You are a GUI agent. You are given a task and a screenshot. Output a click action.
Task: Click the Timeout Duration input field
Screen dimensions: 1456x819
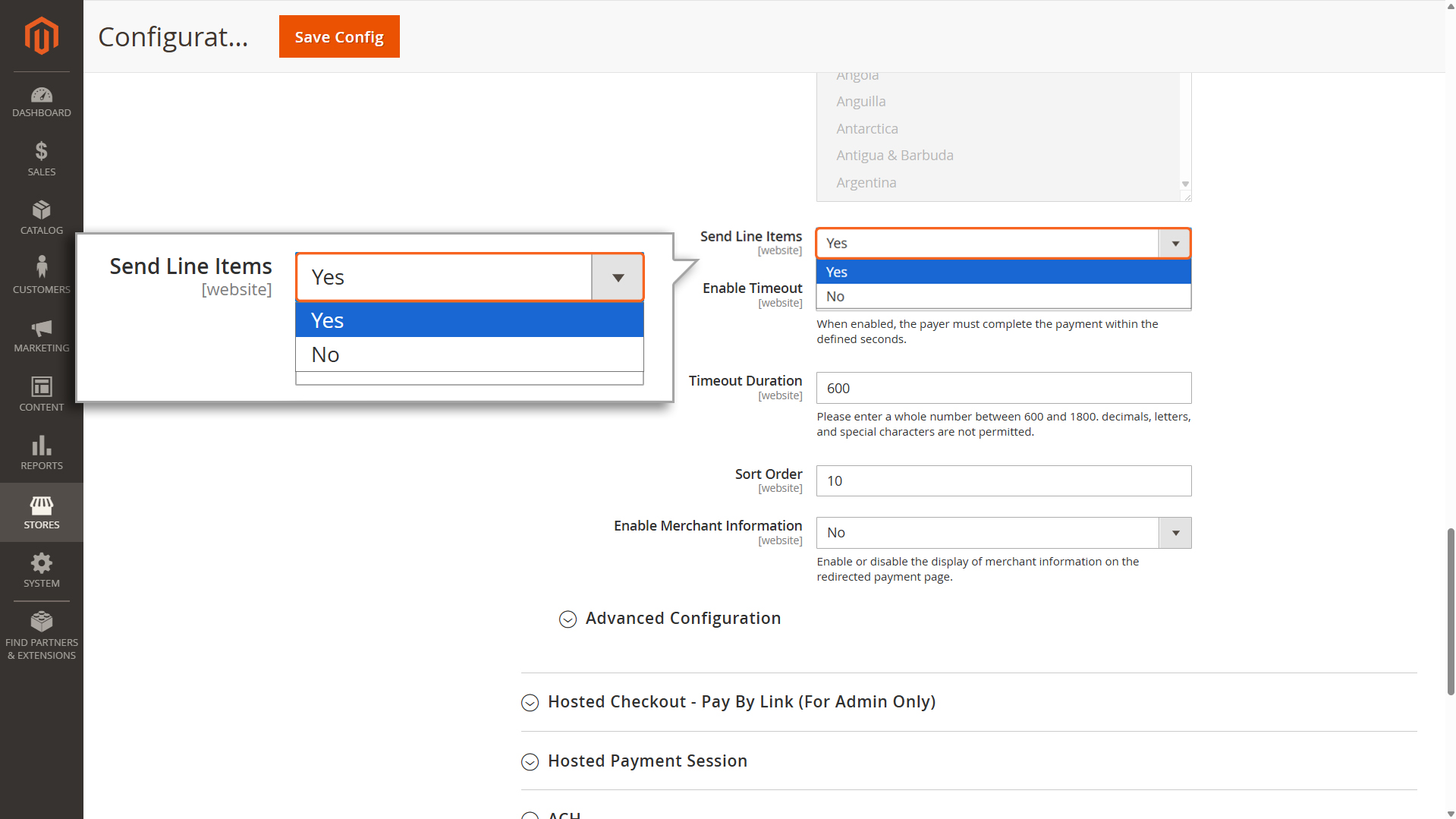coord(1003,388)
